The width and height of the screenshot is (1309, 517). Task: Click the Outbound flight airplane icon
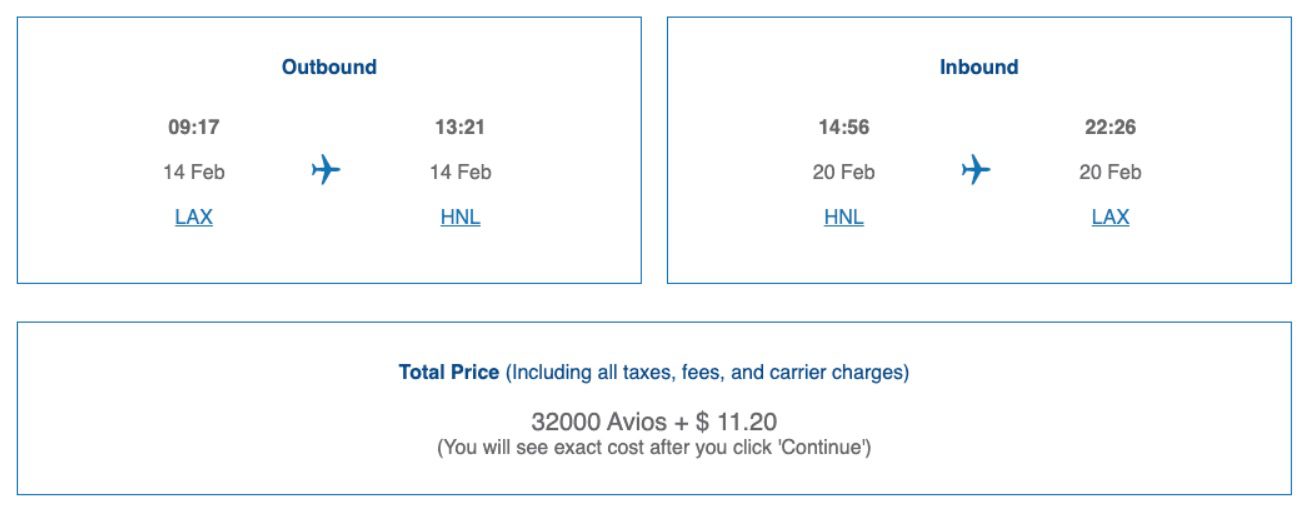point(326,171)
